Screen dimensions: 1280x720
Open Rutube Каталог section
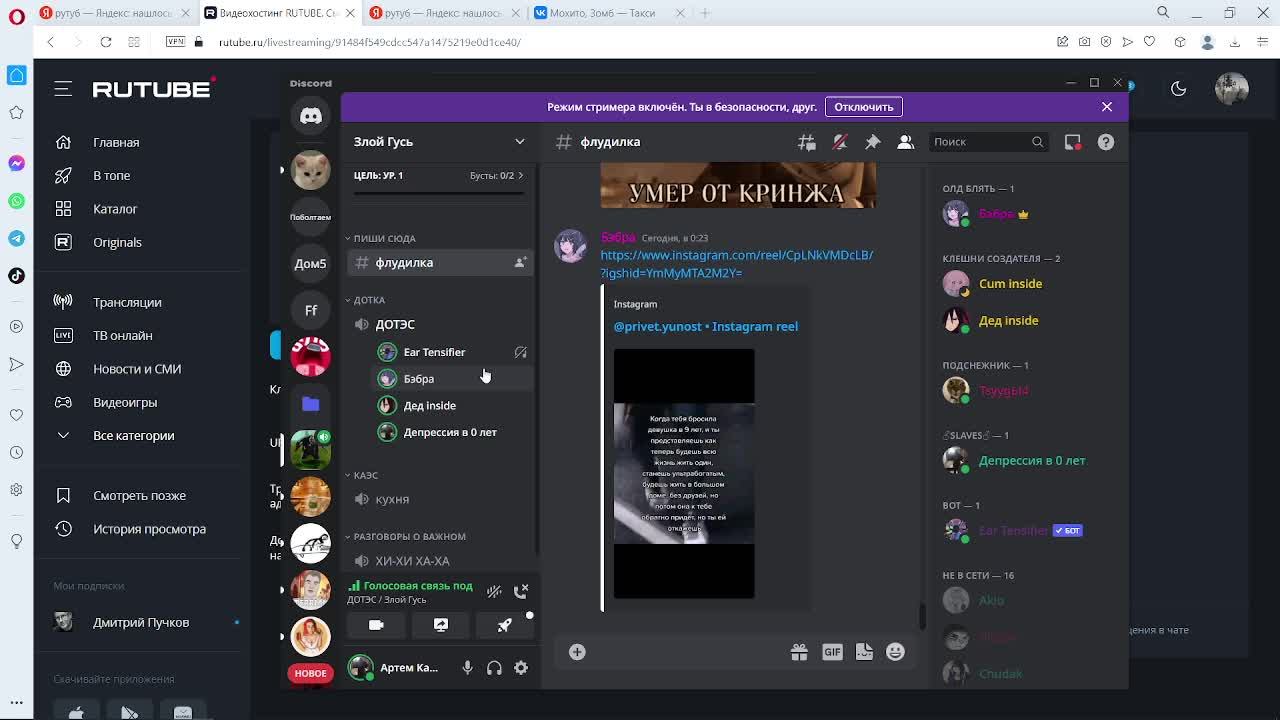[x=115, y=209]
